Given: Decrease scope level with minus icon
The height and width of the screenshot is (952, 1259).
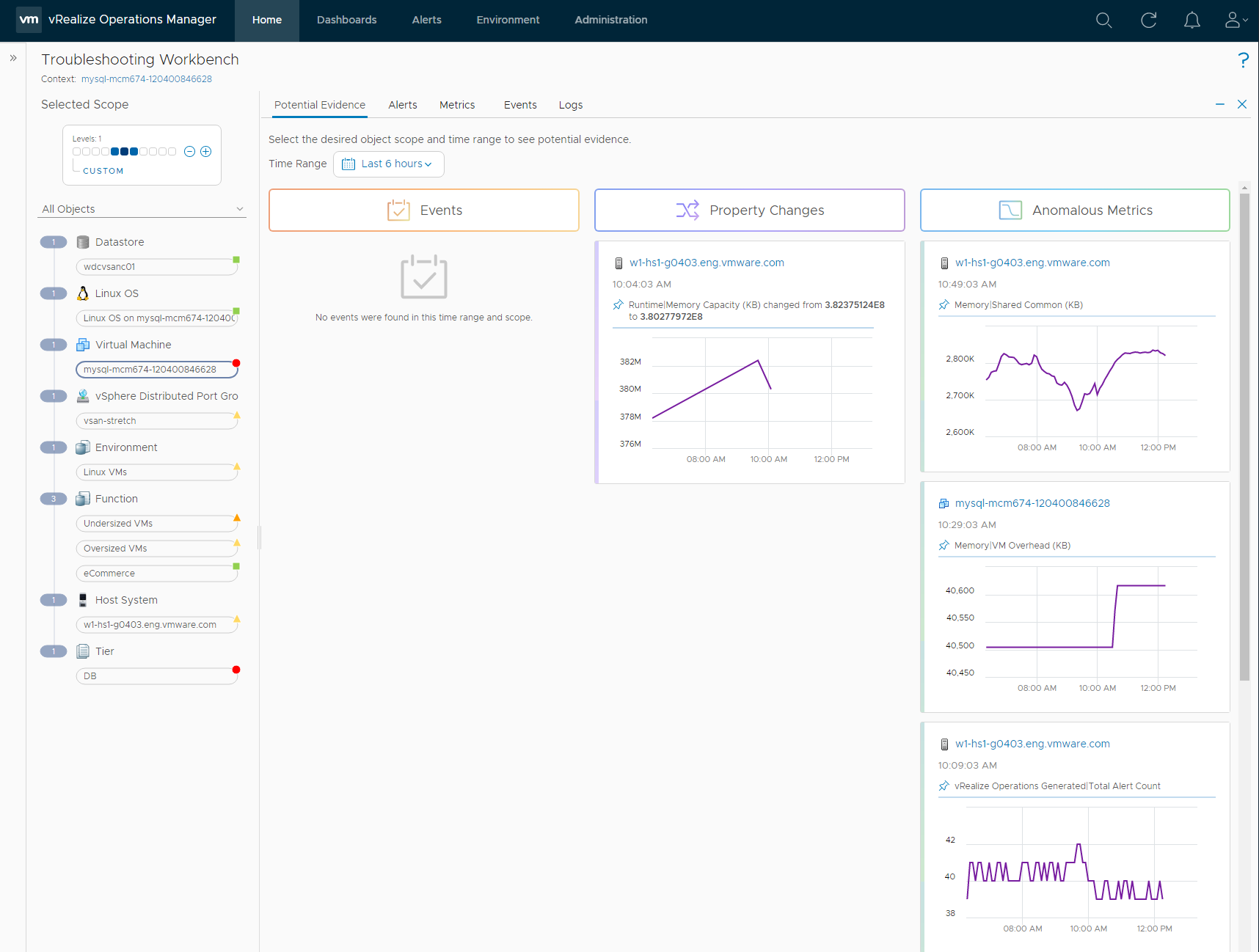Looking at the screenshot, I should [189, 152].
